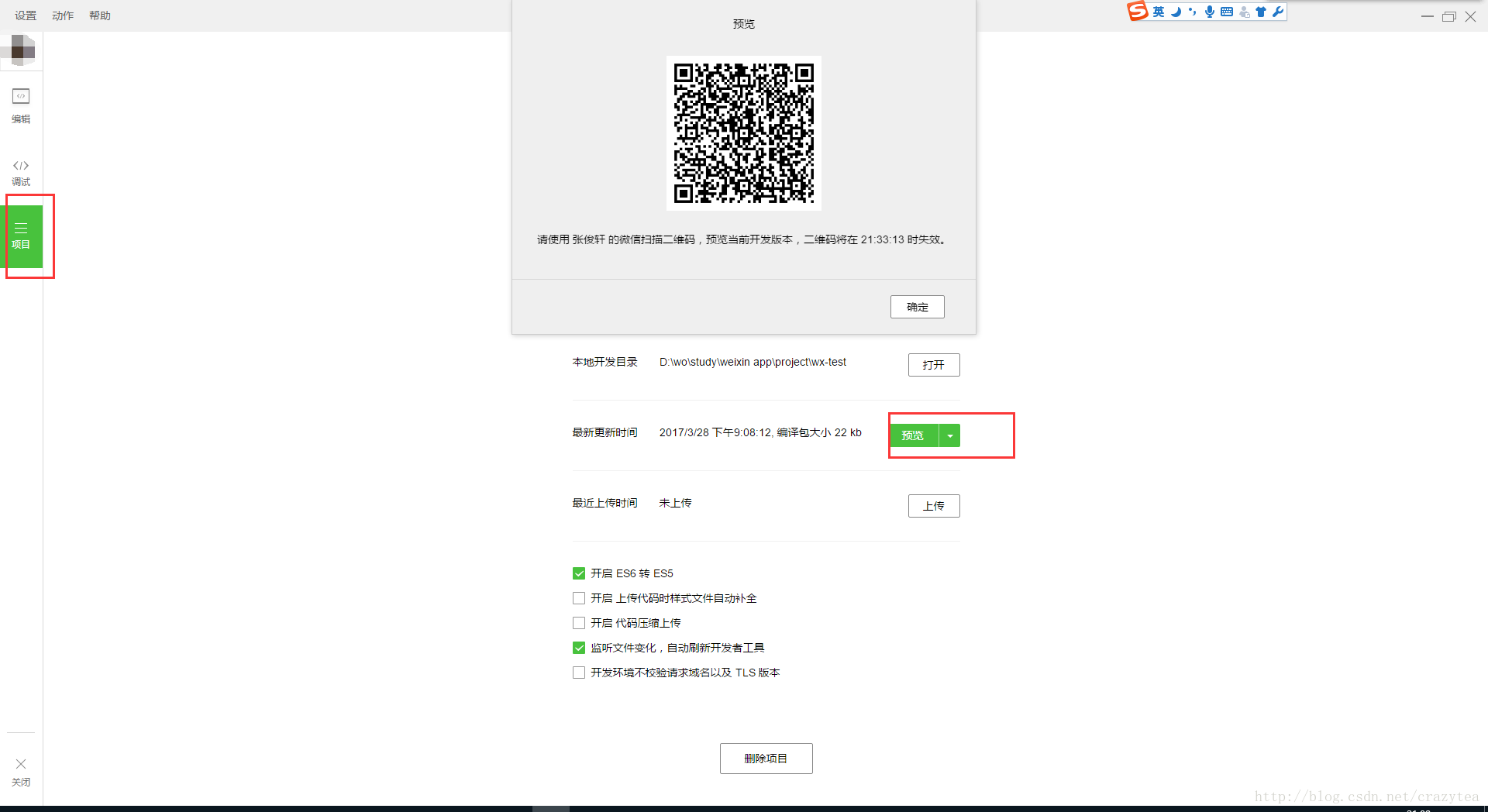Click the path D:\wo\study\weixin app\project\wx-test
The height and width of the screenshot is (812, 1488).
coord(753,362)
